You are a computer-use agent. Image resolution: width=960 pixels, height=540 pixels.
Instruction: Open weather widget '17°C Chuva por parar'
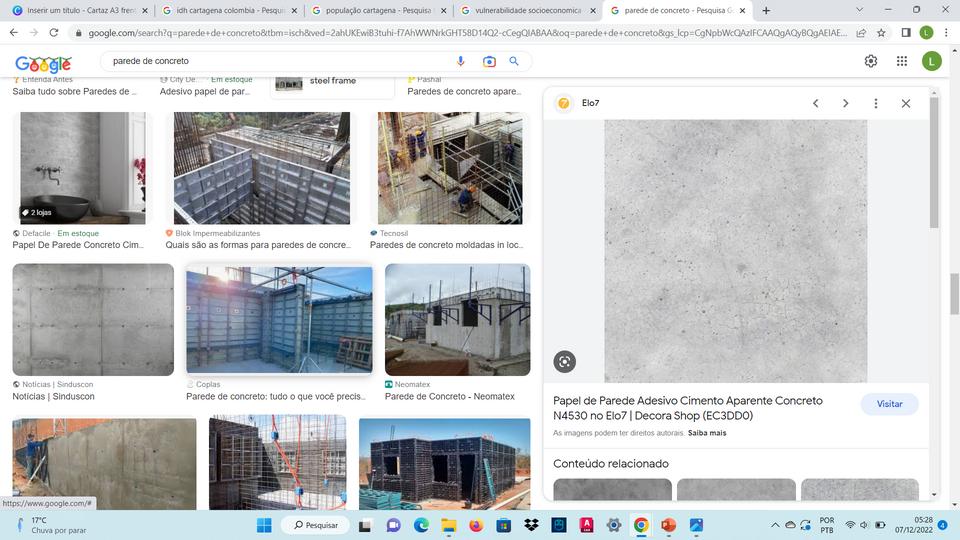pyautogui.click(x=52, y=525)
